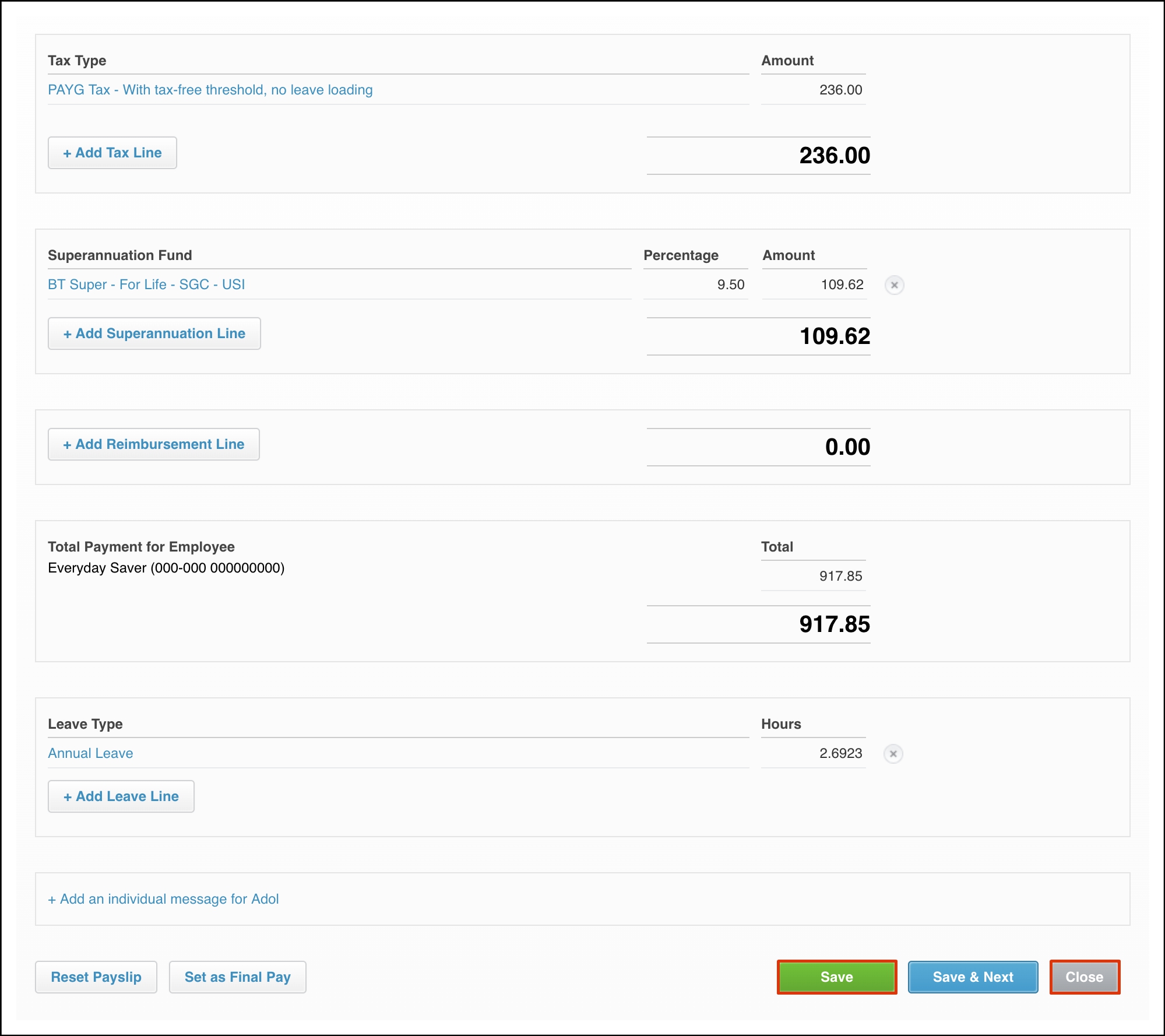Select the Annual Leave type link
This screenshot has width=1165, height=1036.
[x=90, y=753]
